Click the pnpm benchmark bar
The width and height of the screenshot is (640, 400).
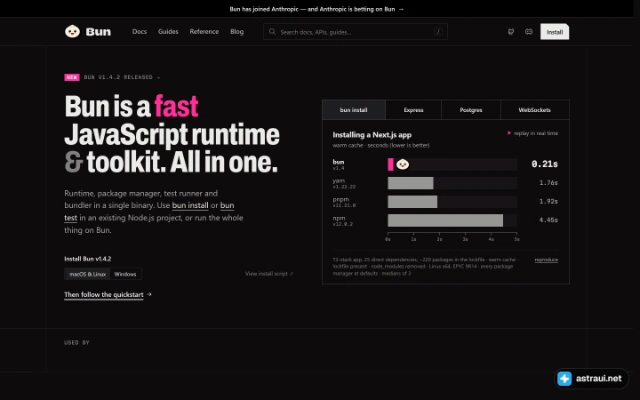point(412,202)
